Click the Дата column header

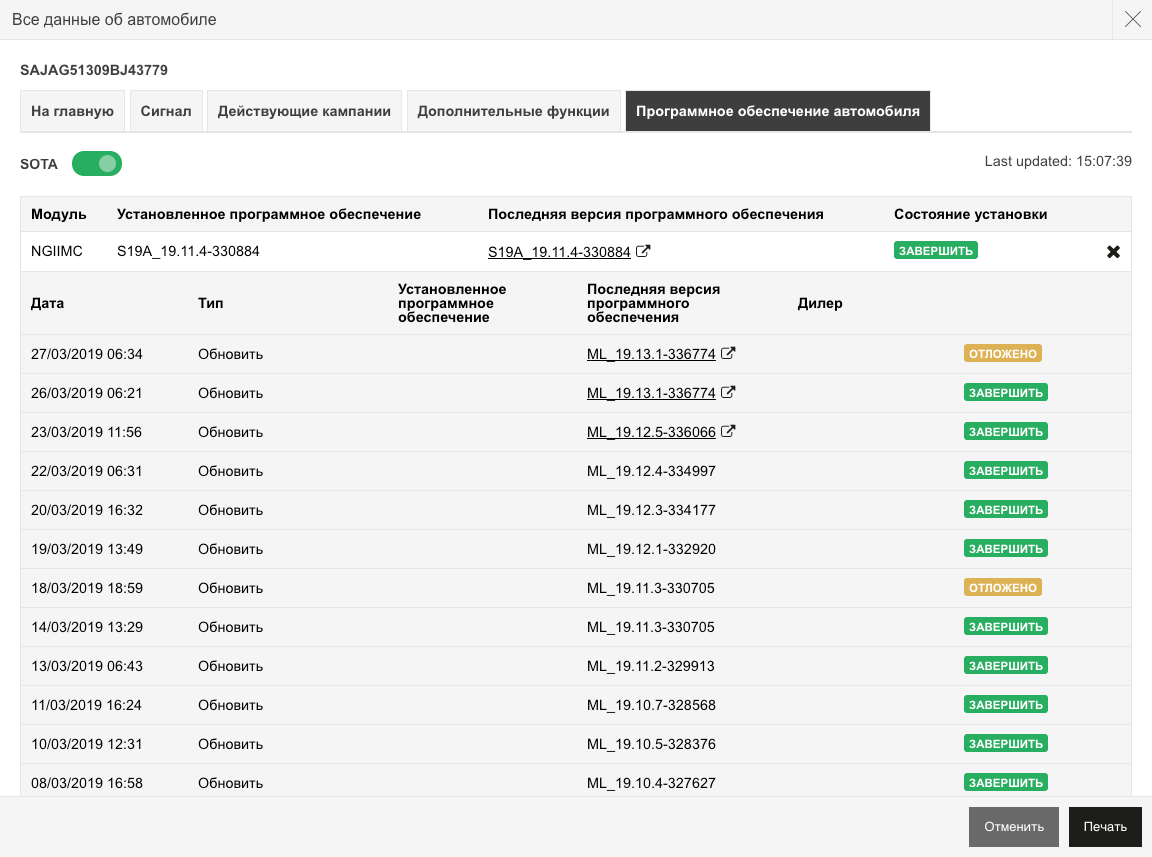[x=47, y=304]
